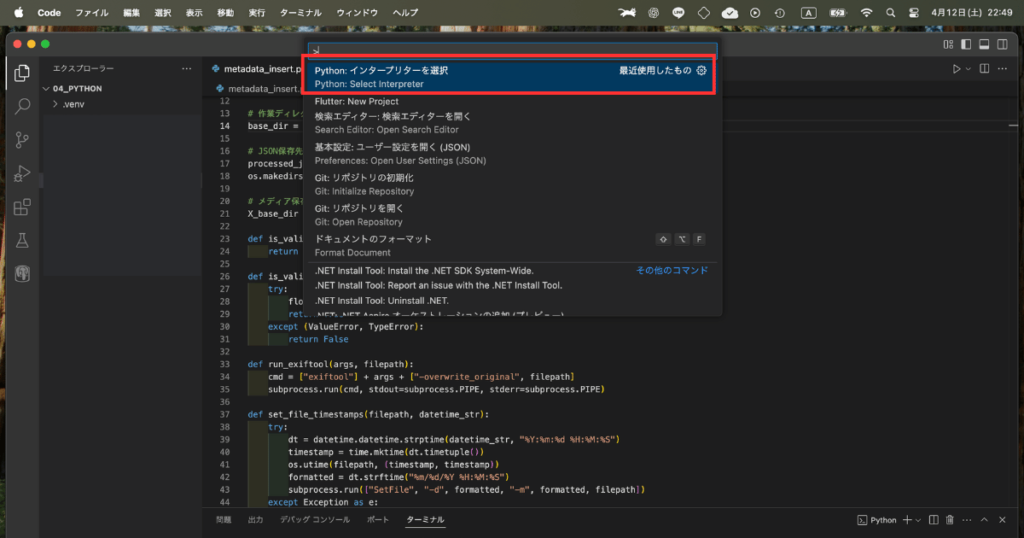Toggle the secondary side bar
Viewport: 1024px width, 538px height.
tap(1002, 44)
